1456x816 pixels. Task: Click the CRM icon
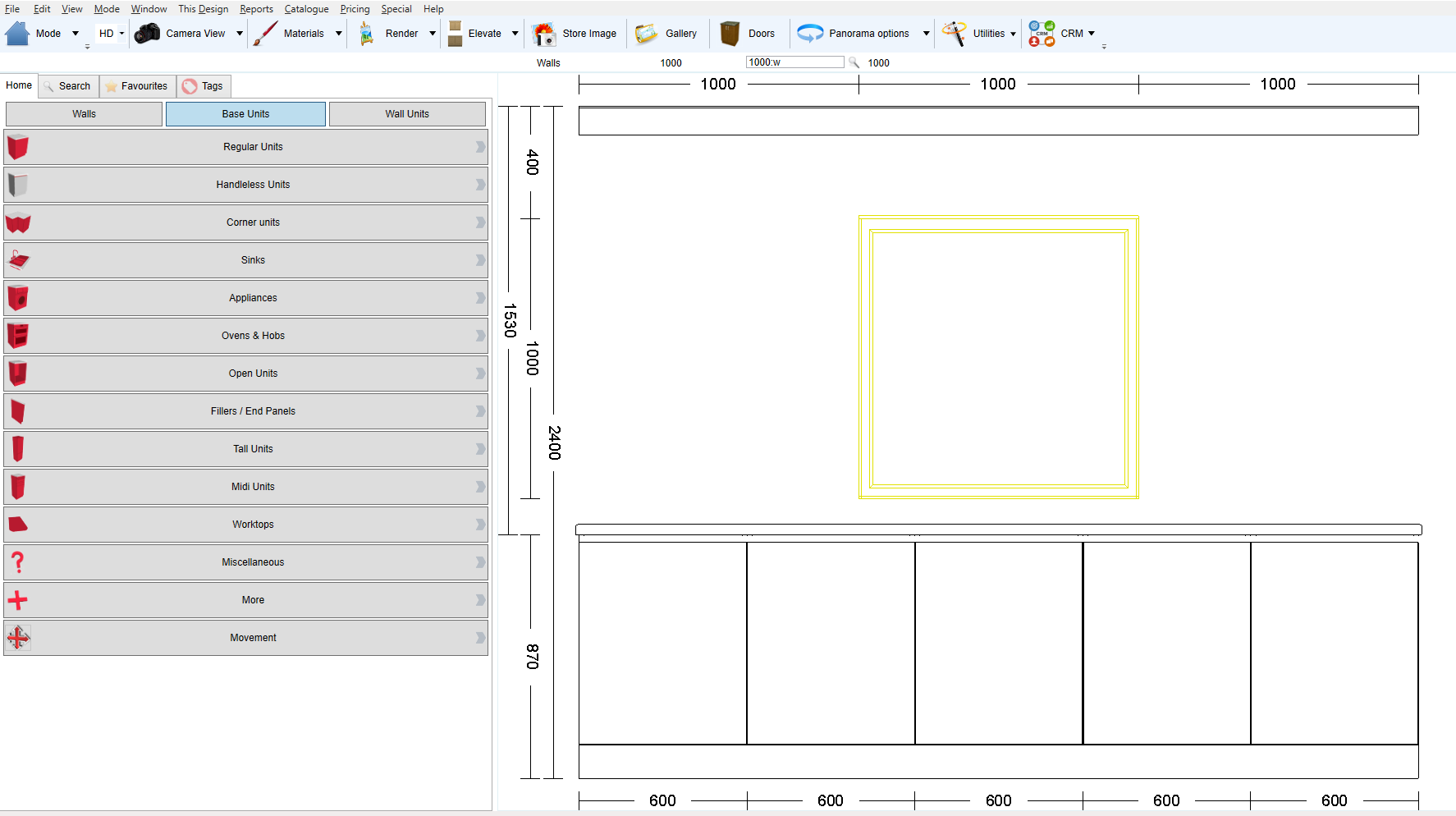coord(1042,34)
